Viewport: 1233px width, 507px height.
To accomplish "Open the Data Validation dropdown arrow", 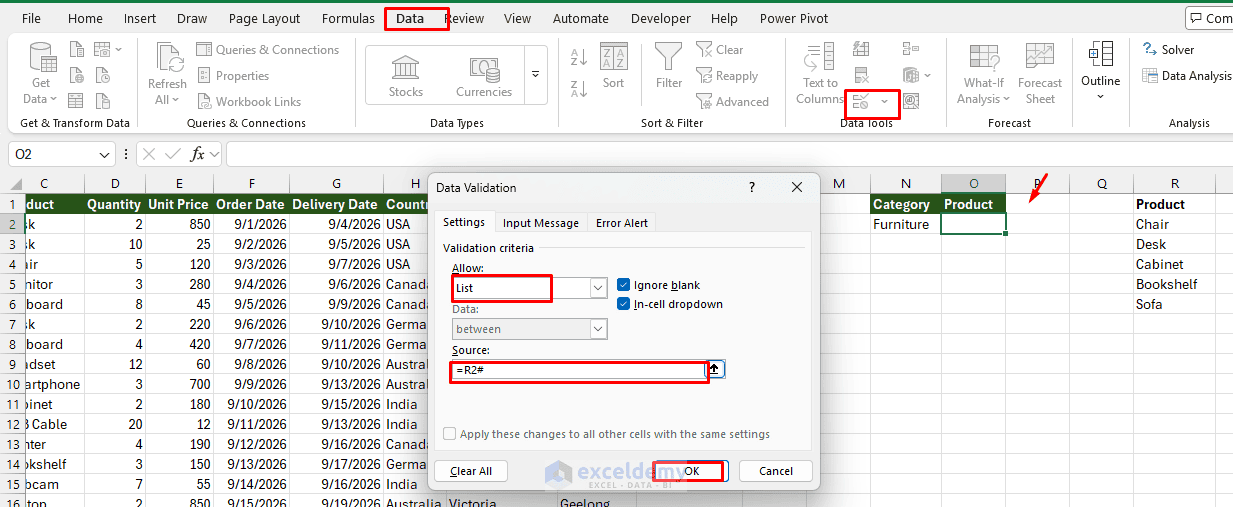I will point(884,101).
